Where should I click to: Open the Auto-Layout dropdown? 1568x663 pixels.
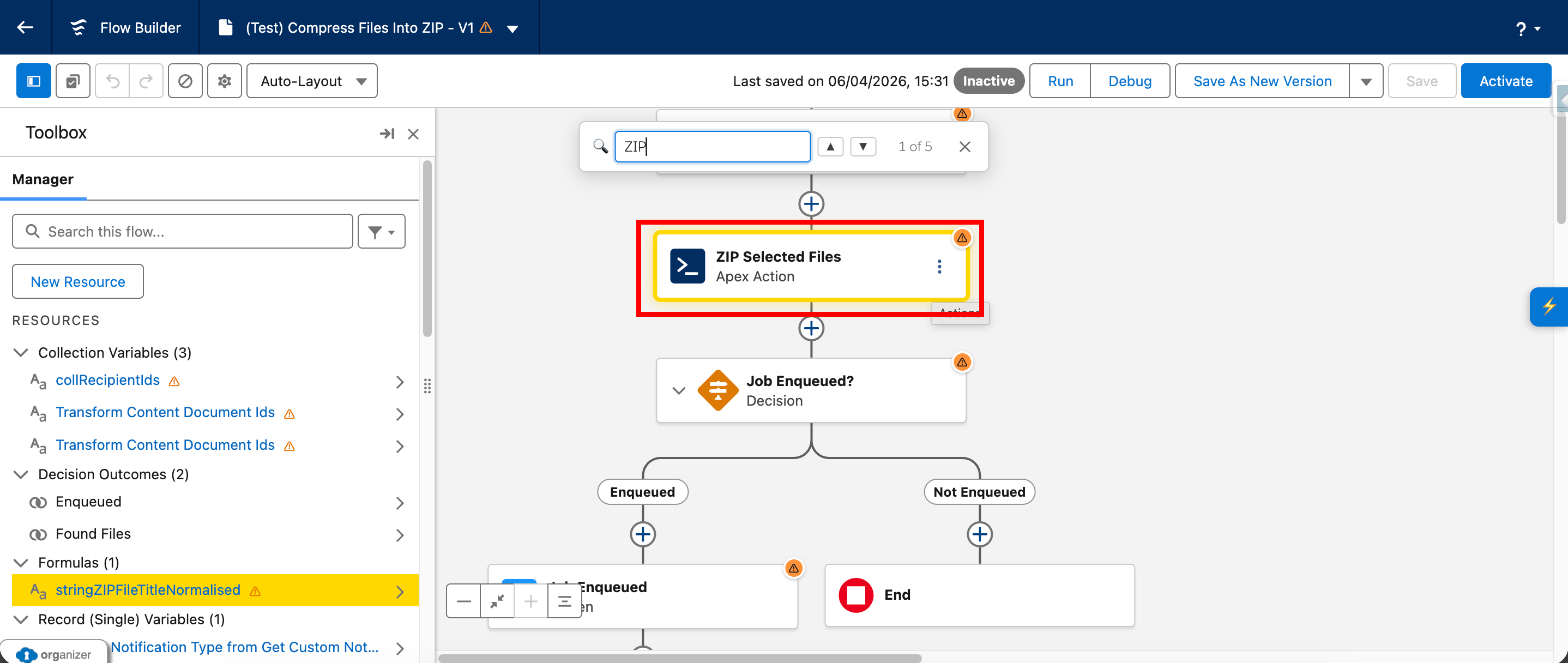pos(312,80)
